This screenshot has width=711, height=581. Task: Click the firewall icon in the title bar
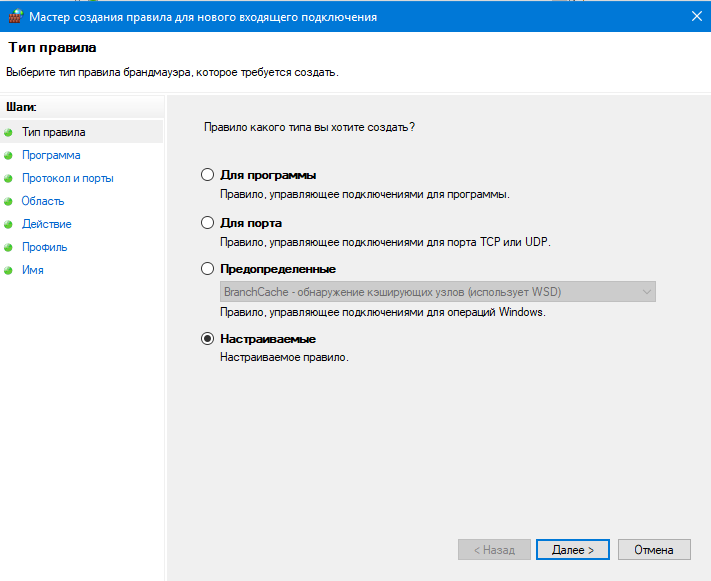tap(13, 15)
